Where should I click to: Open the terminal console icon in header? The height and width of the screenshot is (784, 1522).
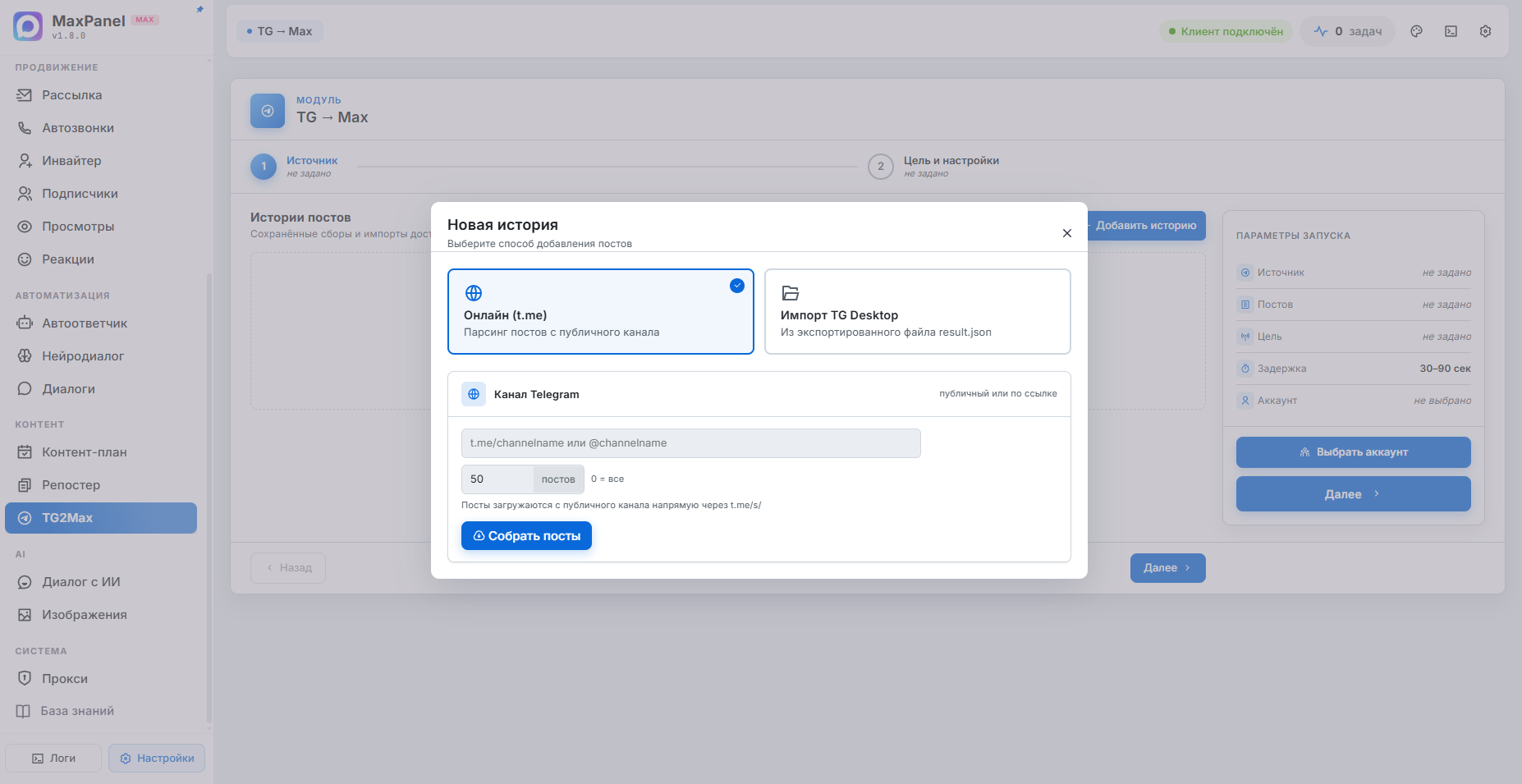click(x=1451, y=31)
